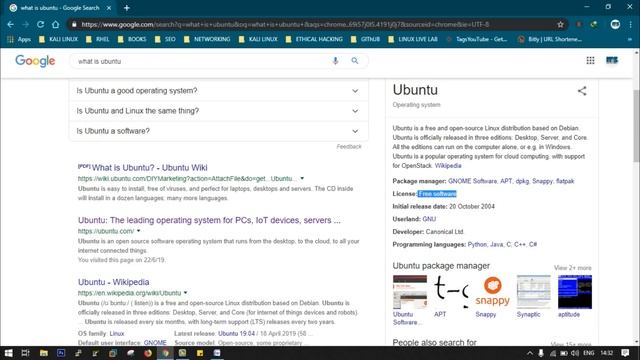640x360 pixels.
Task: Click the Feedback link under questions
Action: point(349,147)
